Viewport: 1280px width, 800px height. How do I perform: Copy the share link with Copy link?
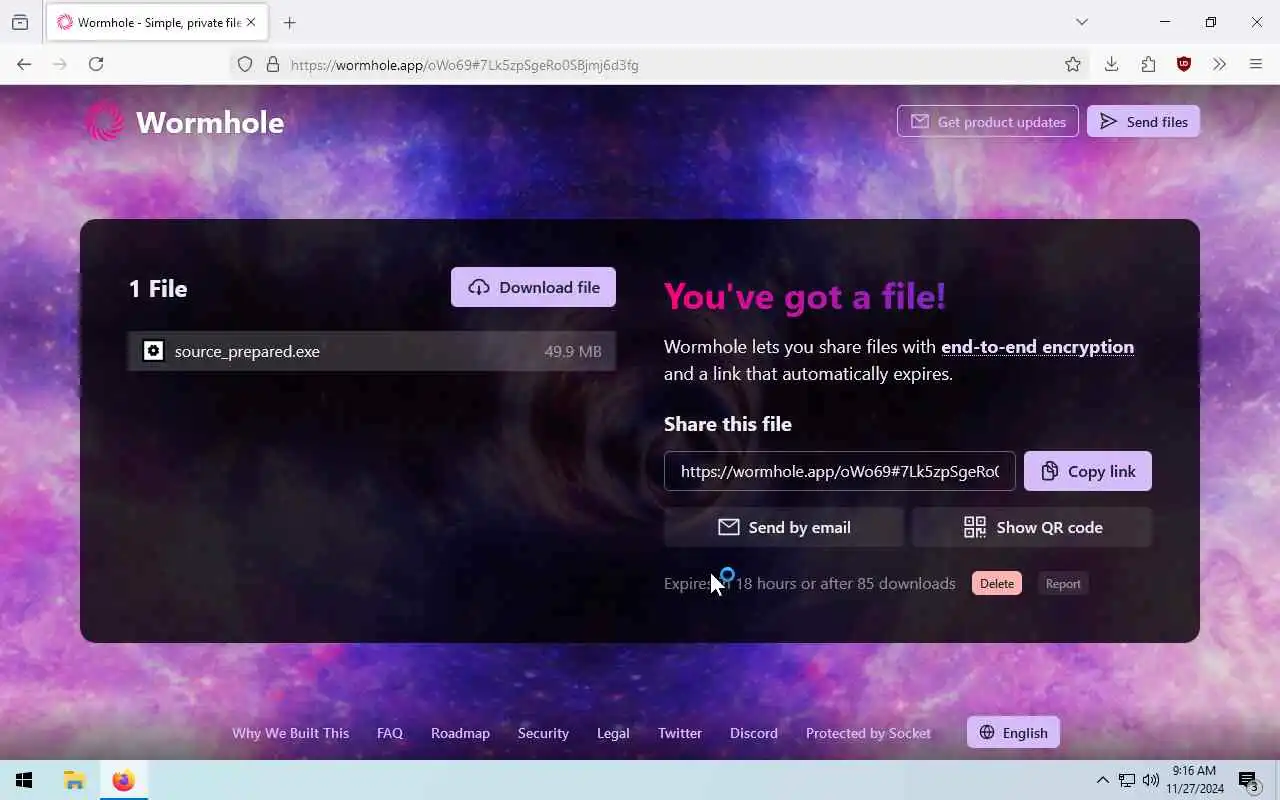(1088, 471)
